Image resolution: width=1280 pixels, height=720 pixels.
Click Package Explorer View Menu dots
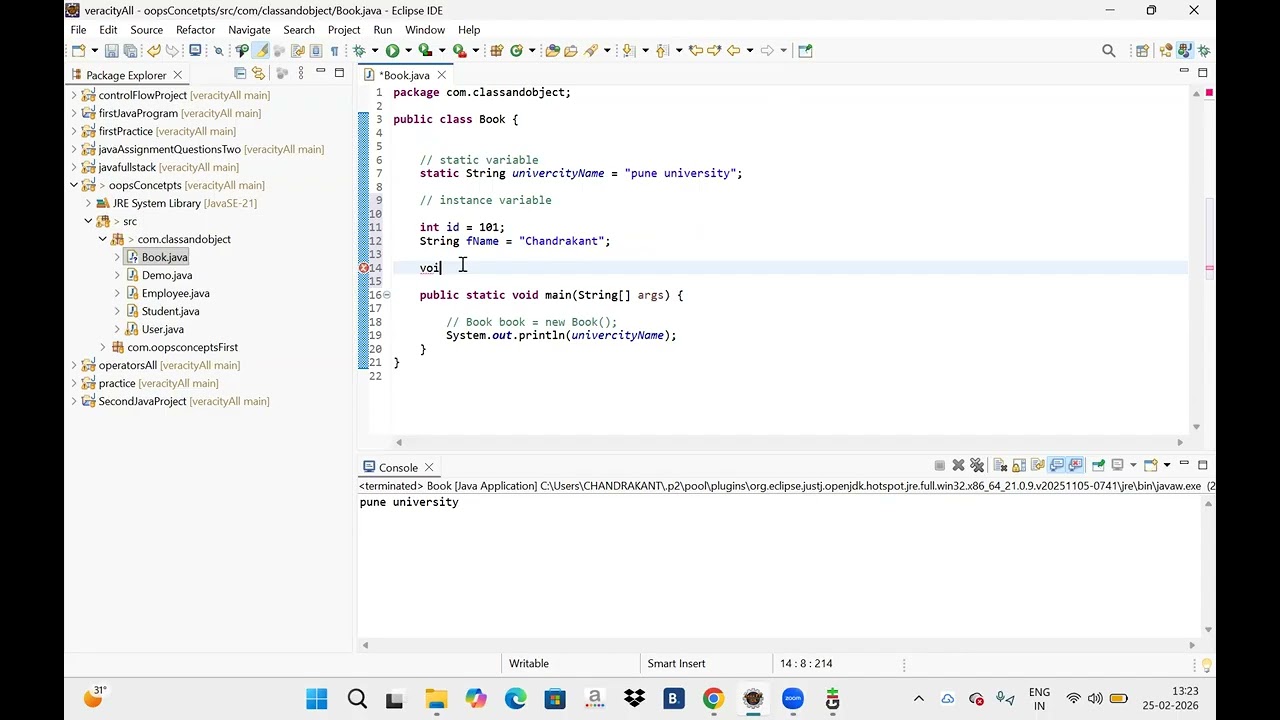tap(300, 73)
